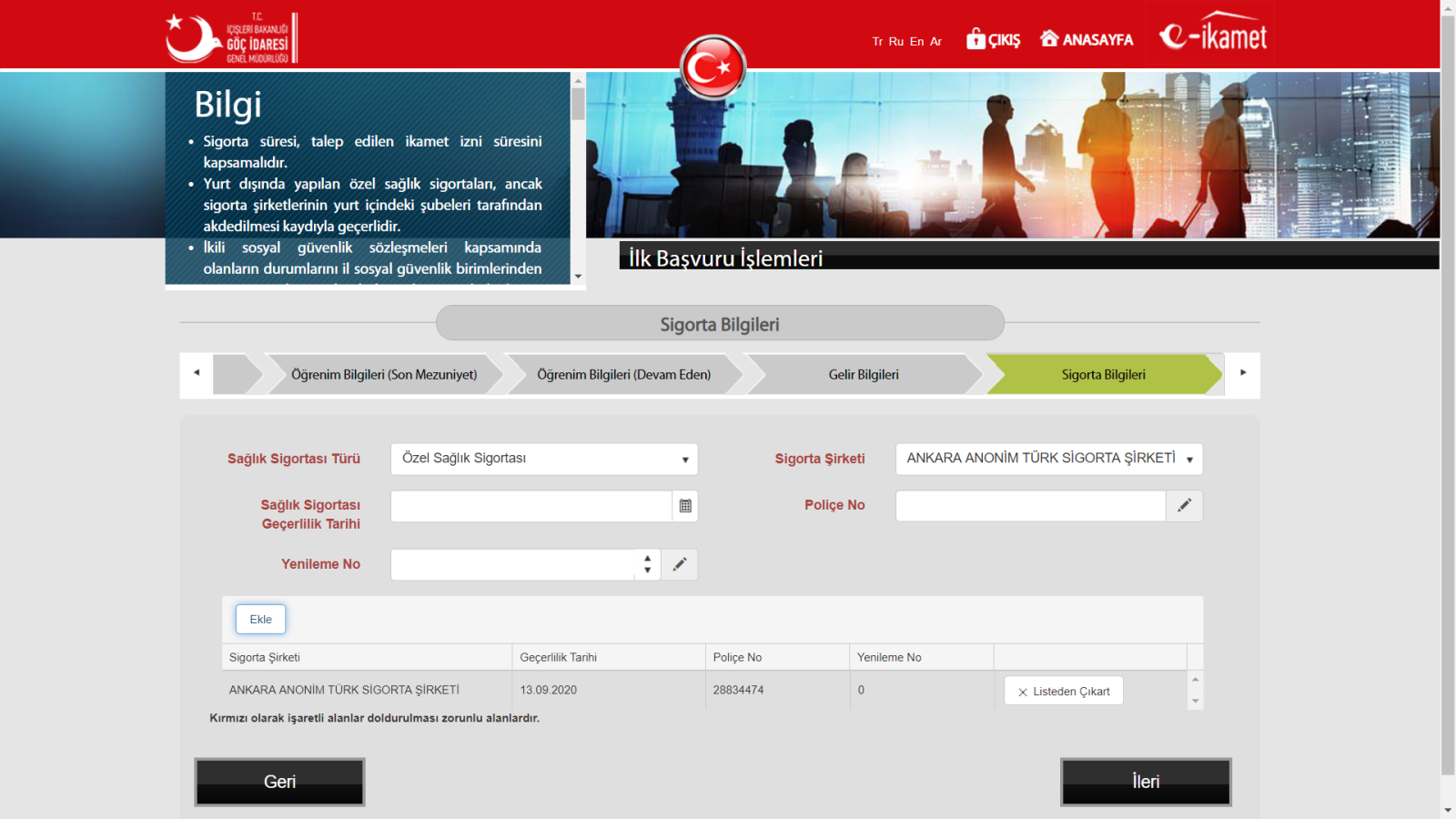Viewport: 1456px width, 819px height.
Task: Click the pencil icon beside Poliçe No
Action: point(1184,506)
